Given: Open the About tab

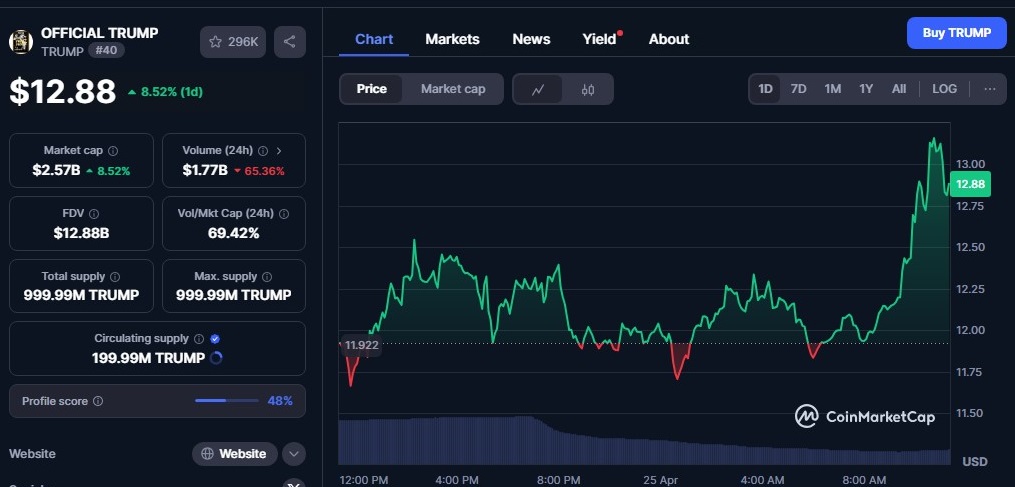Looking at the screenshot, I should pyautogui.click(x=669, y=39).
